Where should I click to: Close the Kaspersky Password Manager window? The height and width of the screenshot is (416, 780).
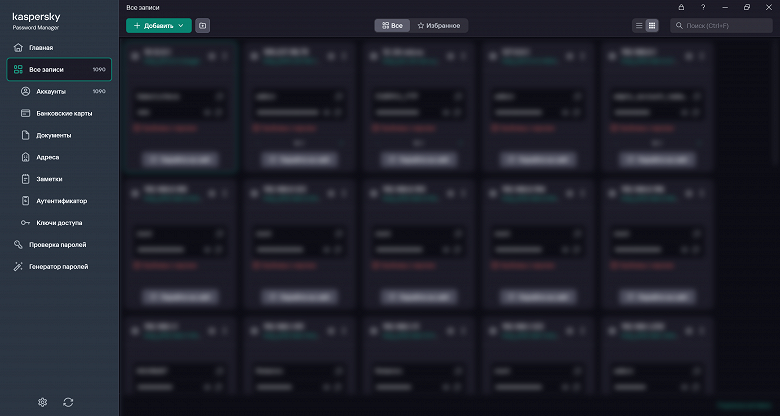click(x=769, y=7)
